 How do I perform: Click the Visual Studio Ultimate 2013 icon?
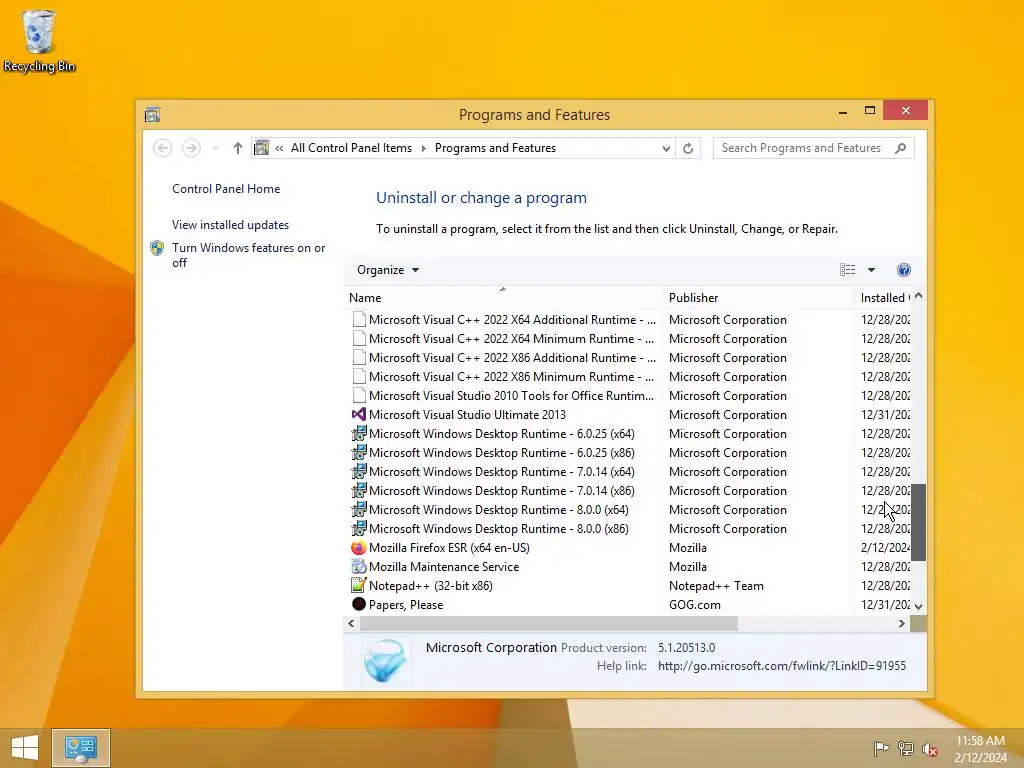(x=359, y=414)
